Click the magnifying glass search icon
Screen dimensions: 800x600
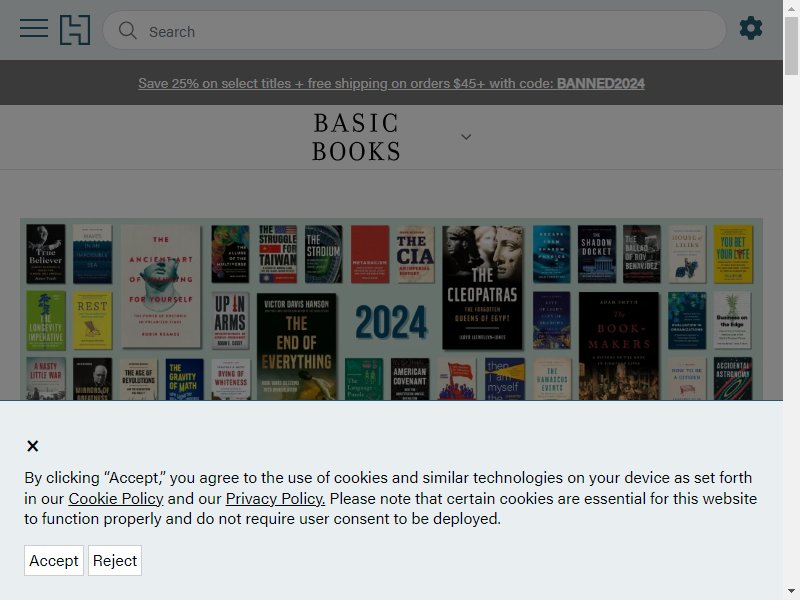point(128,31)
